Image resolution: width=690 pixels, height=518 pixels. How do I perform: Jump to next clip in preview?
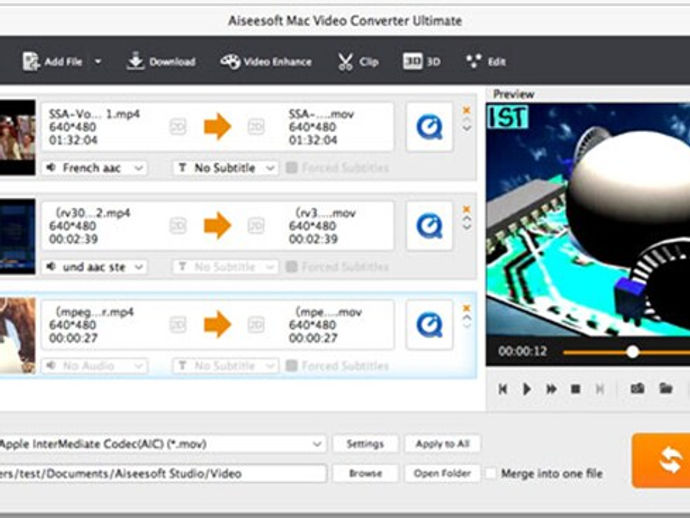tap(599, 389)
